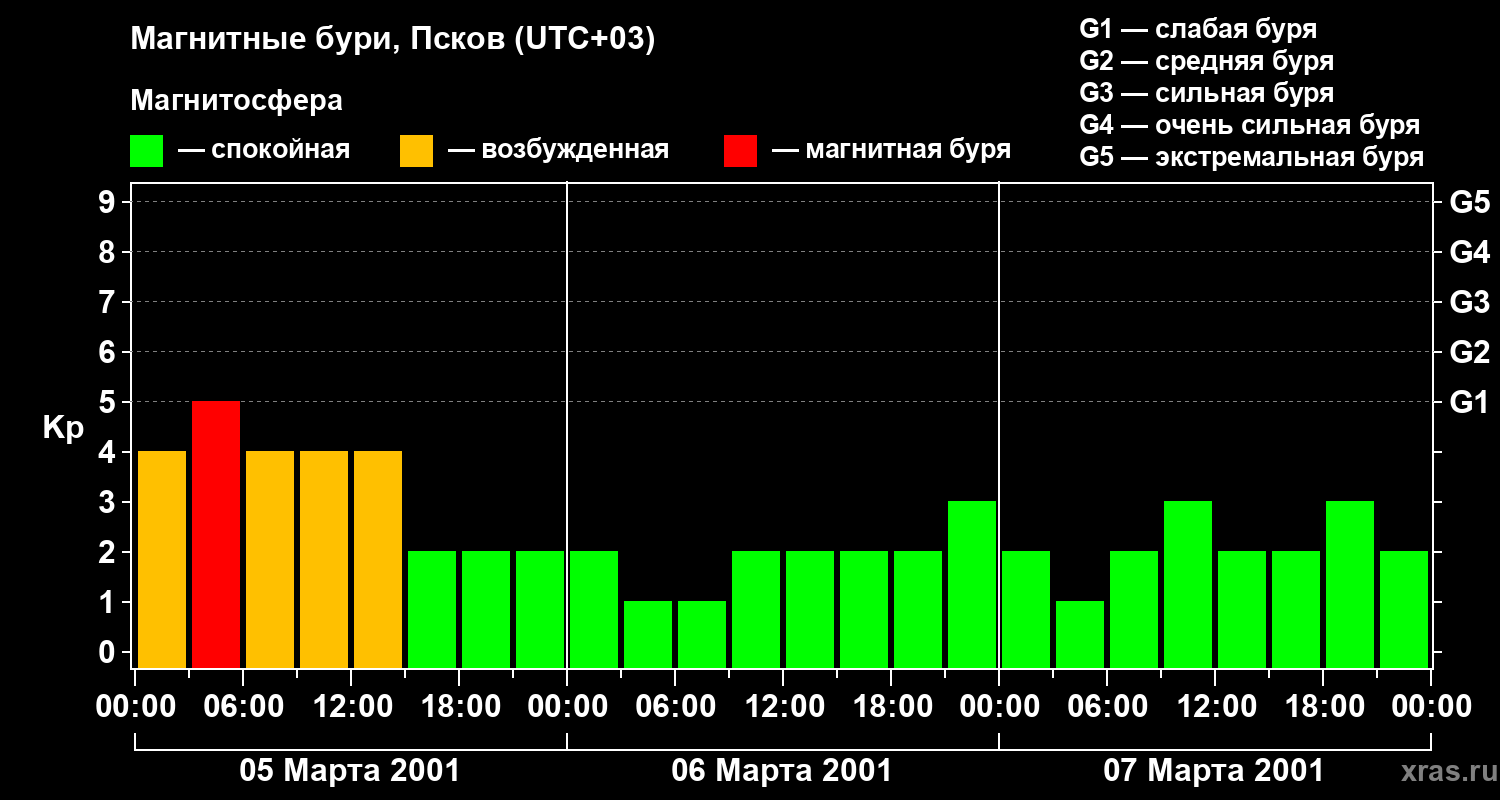This screenshot has width=1500, height=800.
Task: Select the Kp 3 bar for 18:00–21:00 on 07 Марта
Action: click(x=1350, y=584)
